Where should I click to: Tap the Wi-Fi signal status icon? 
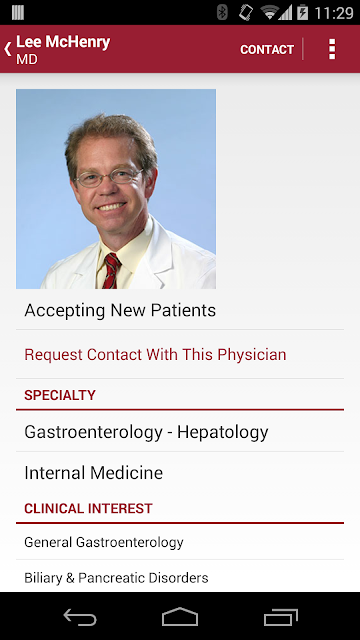coord(270,12)
